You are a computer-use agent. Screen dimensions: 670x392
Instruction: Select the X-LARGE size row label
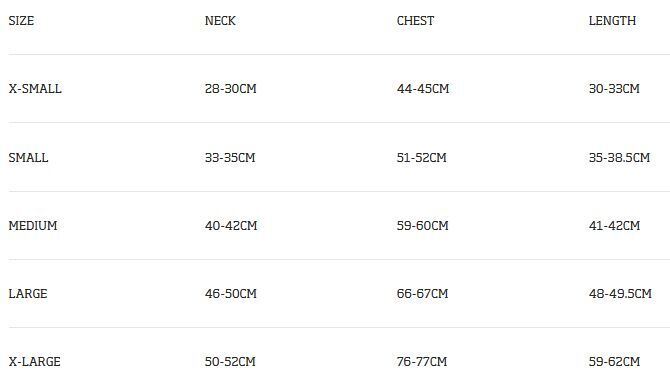pyautogui.click(x=35, y=362)
